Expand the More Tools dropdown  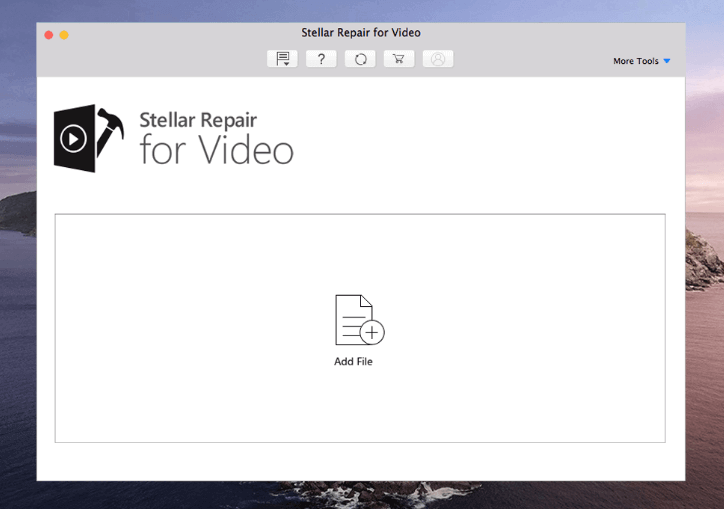coord(641,61)
